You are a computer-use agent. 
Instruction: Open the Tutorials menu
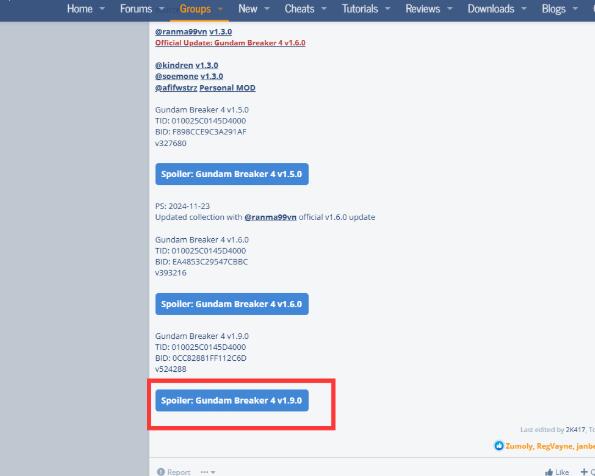click(360, 9)
